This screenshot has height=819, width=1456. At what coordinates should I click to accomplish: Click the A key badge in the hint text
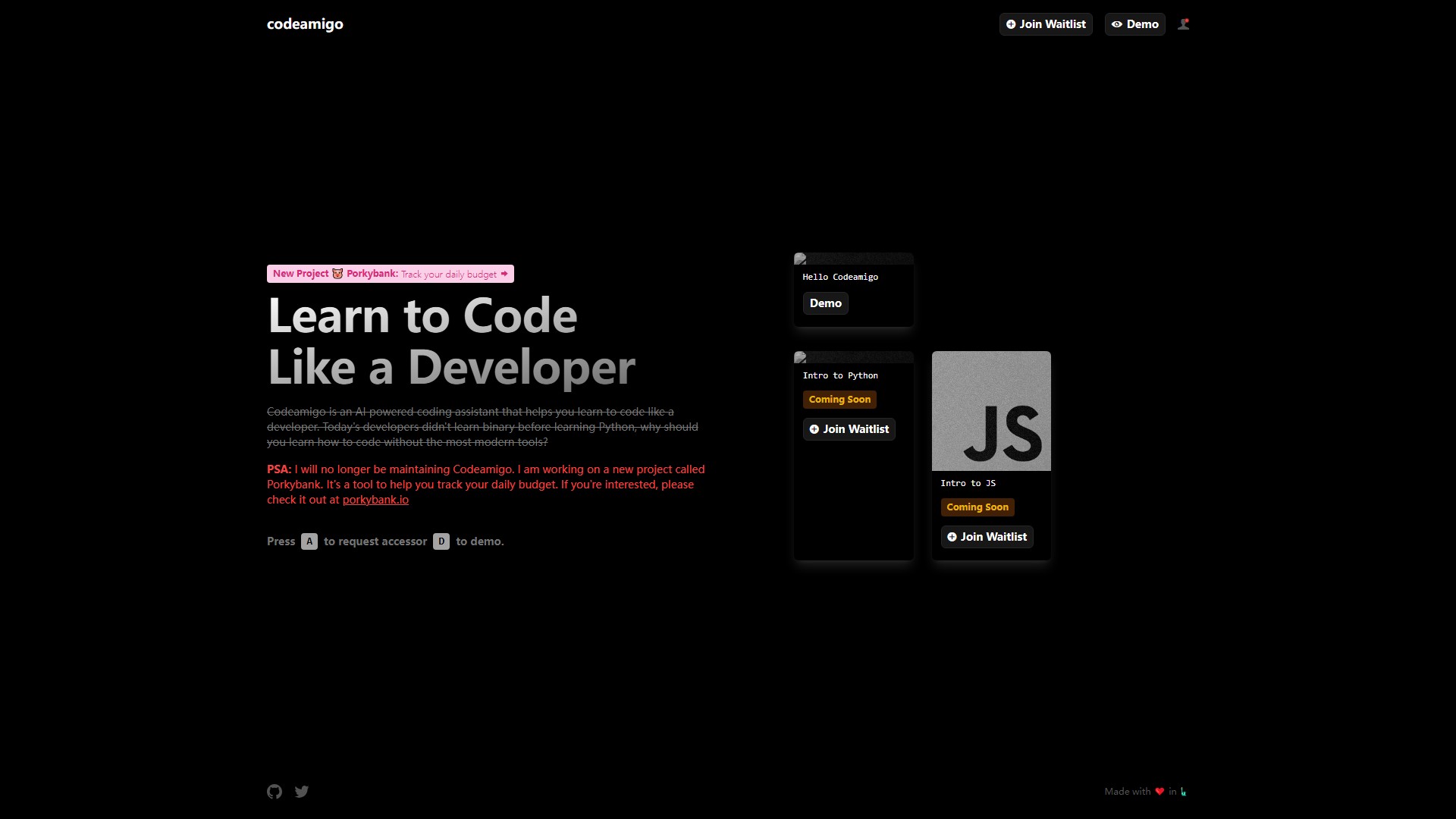pyautogui.click(x=309, y=541)
